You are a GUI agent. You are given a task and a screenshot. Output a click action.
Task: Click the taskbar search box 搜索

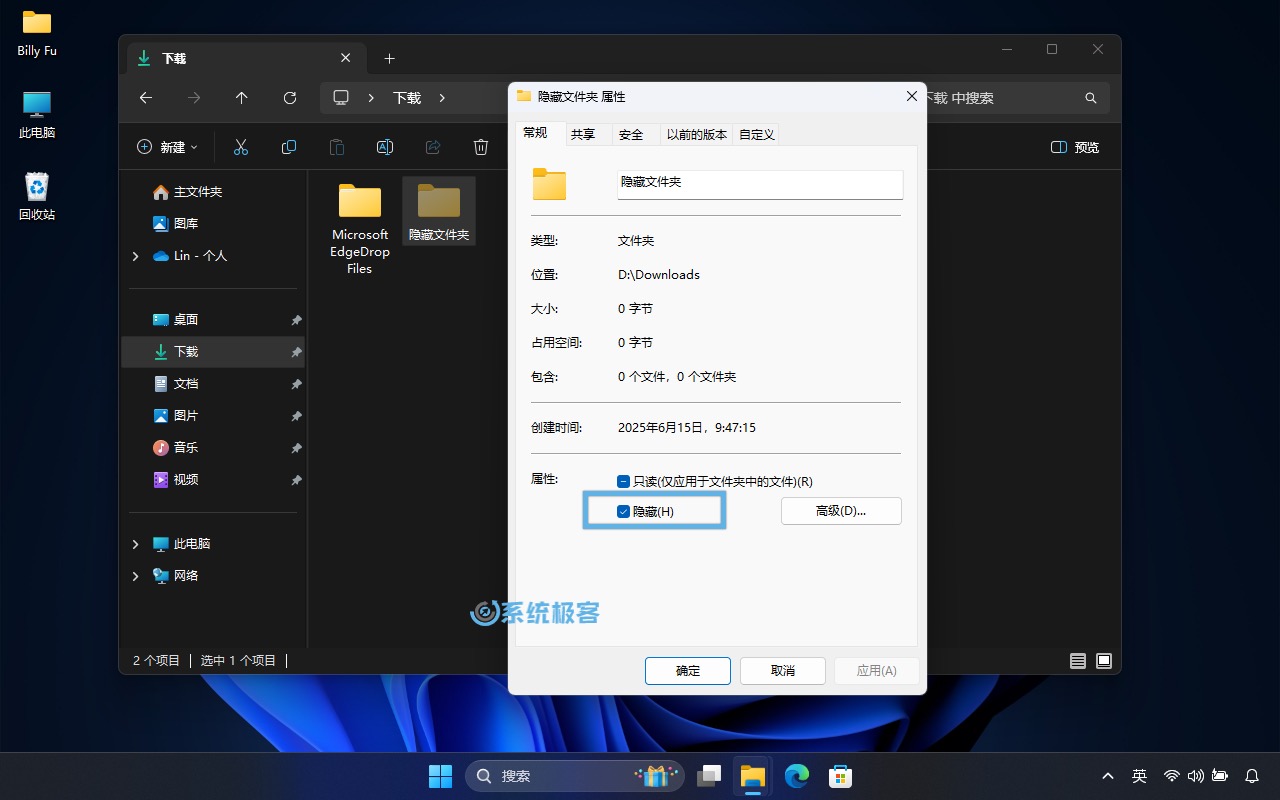(575, 776)
